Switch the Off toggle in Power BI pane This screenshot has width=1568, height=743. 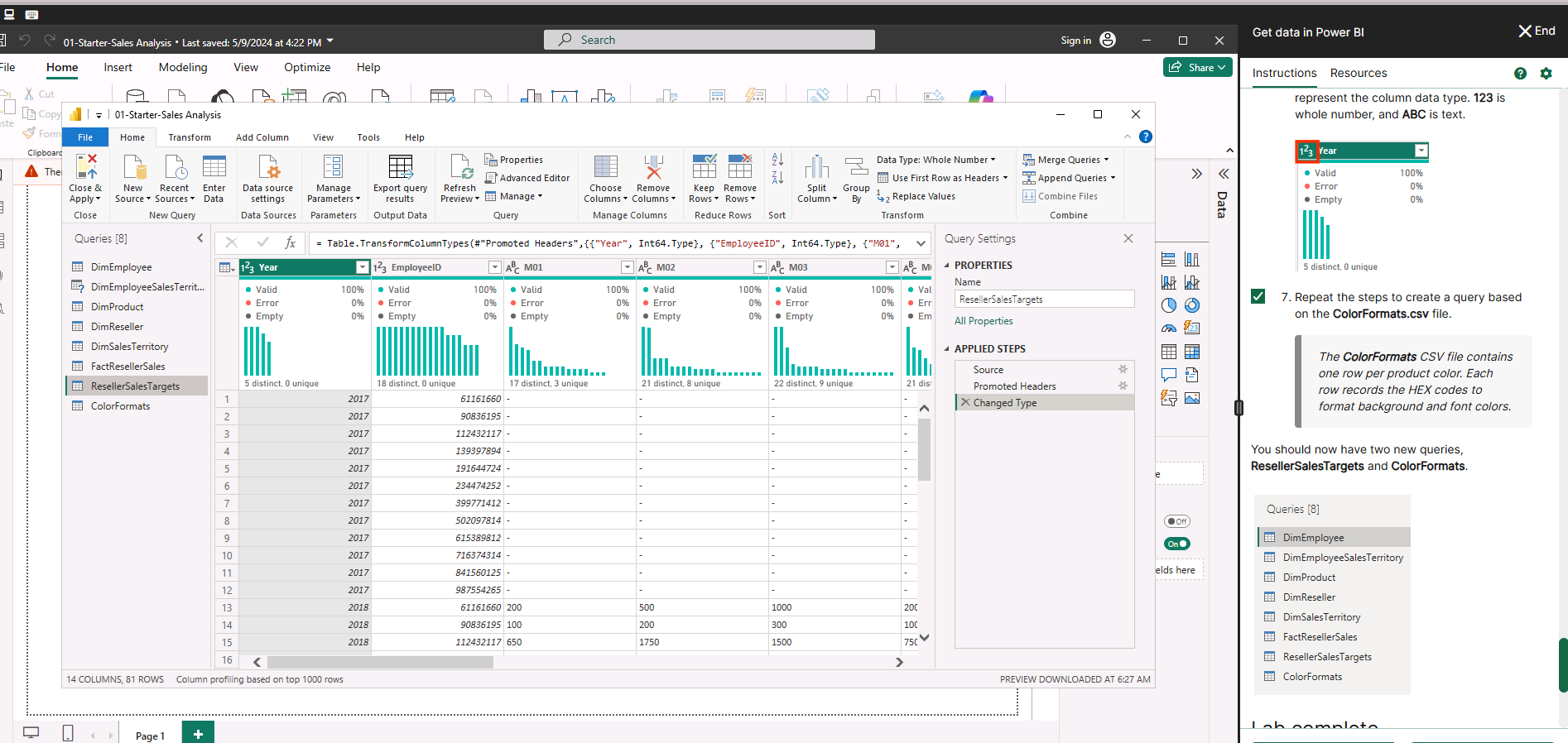coord(1176,521)
